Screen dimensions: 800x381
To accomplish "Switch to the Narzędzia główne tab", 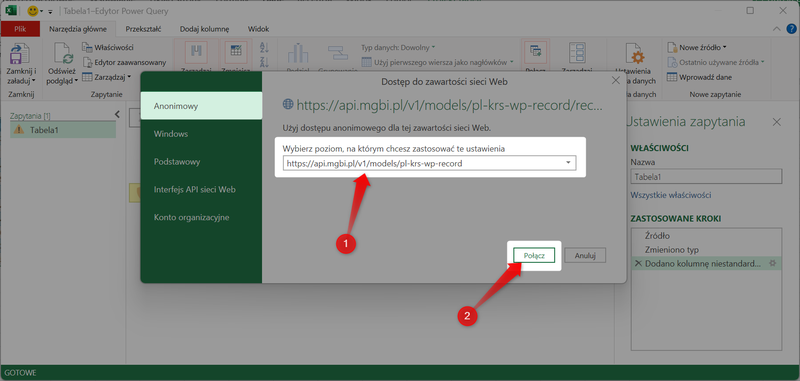I will 78,29.
